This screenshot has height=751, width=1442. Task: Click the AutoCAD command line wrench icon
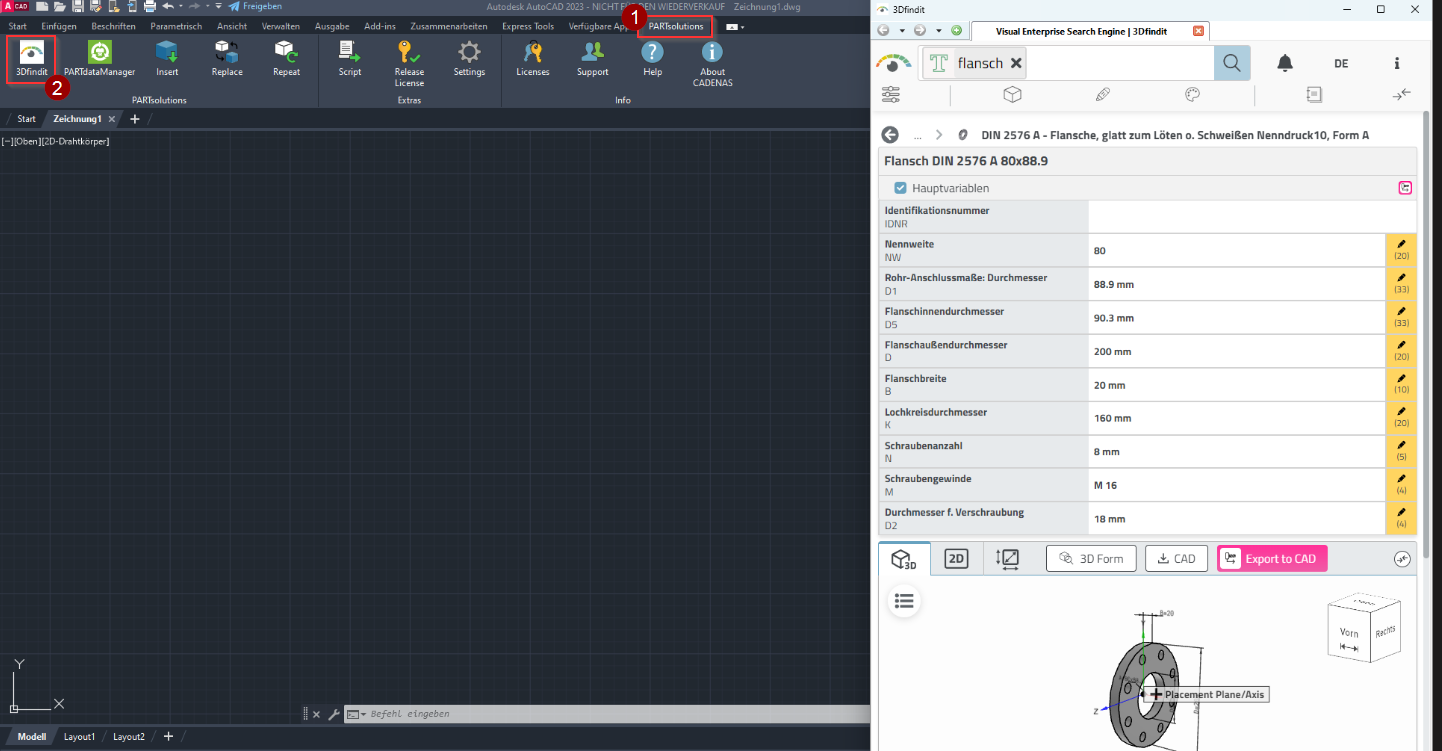pos(334,714)
